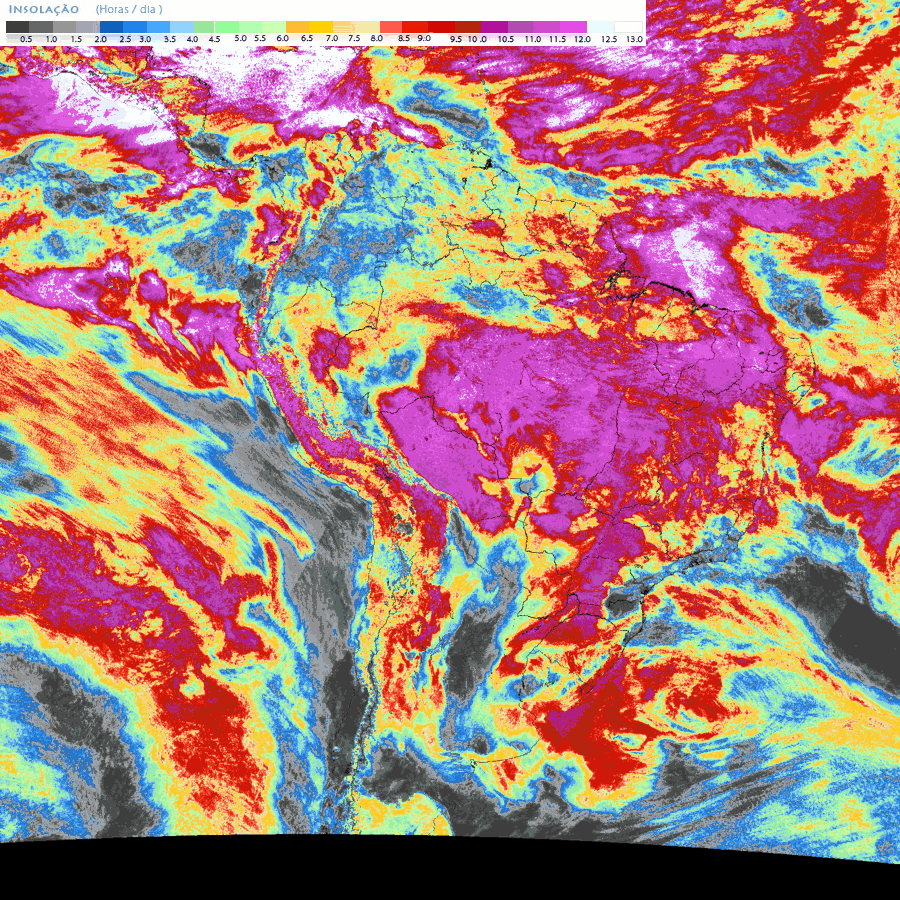Click the orange swatch between 6.0 and 6.5
The image size is (900, 900).
(x=297, y=27)
